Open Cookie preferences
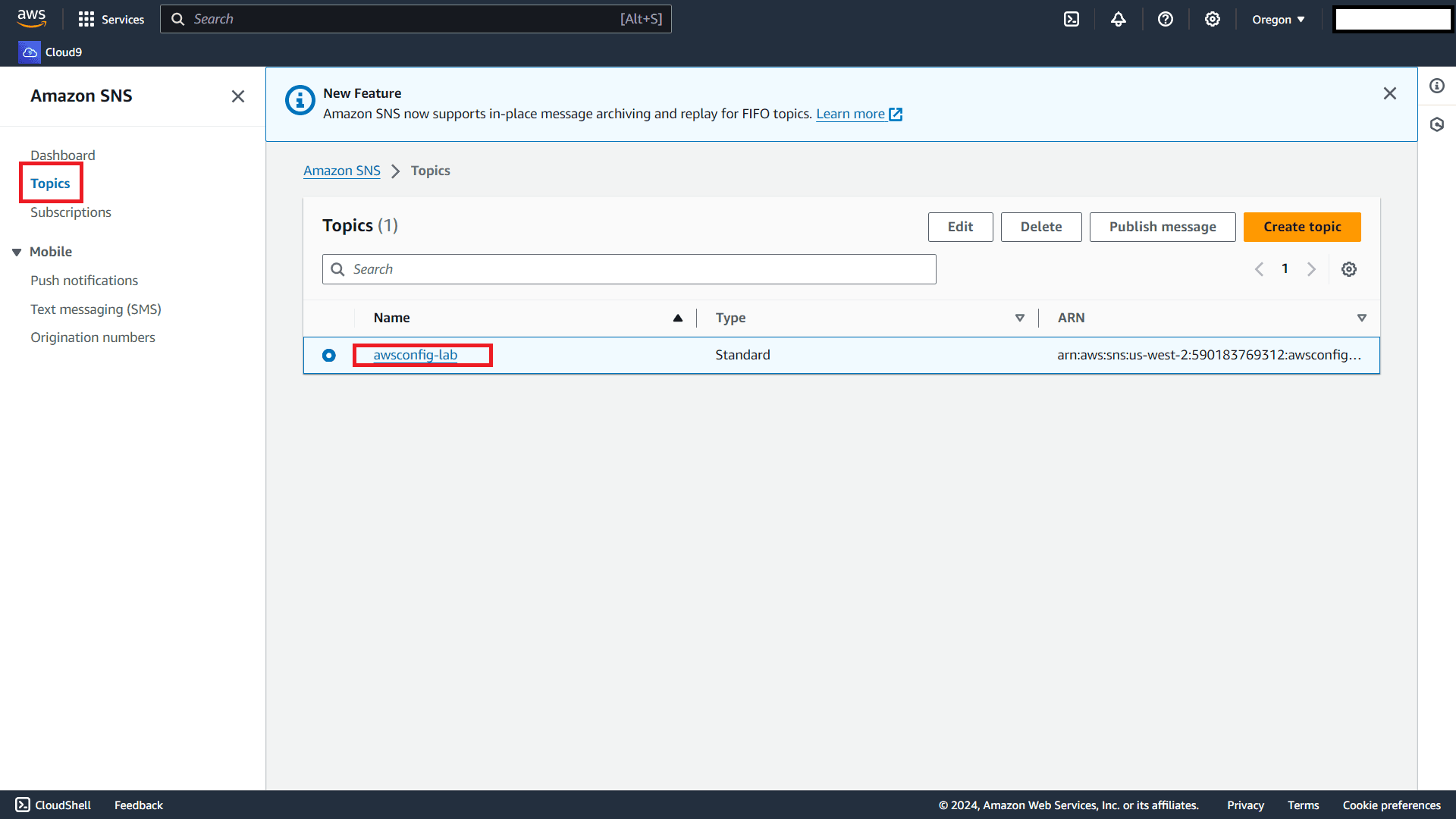The width and height of the screenshot is (1456, 819). coord(1392,805)
